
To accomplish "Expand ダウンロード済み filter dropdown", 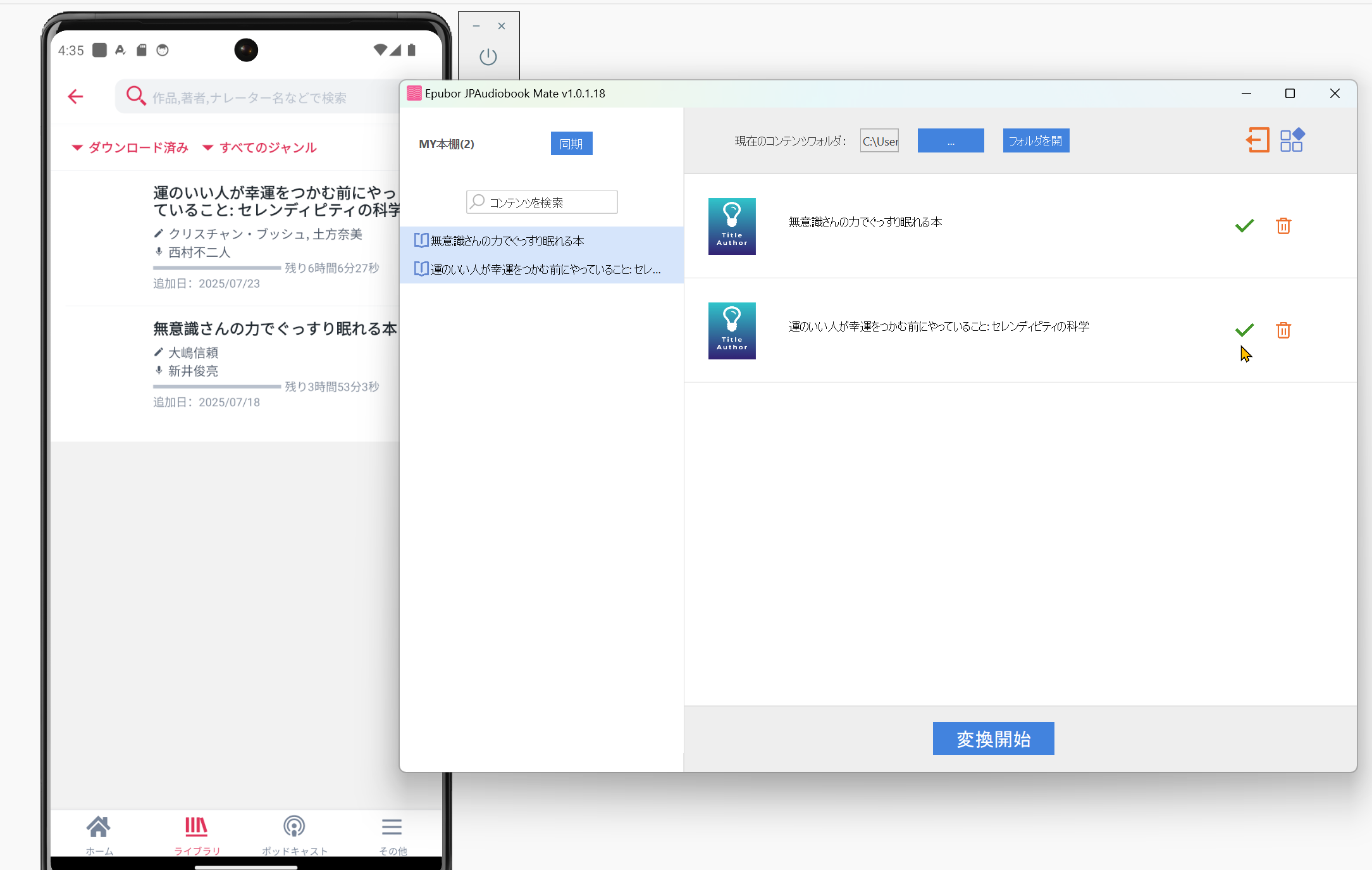I will click(x=130, y=147).
